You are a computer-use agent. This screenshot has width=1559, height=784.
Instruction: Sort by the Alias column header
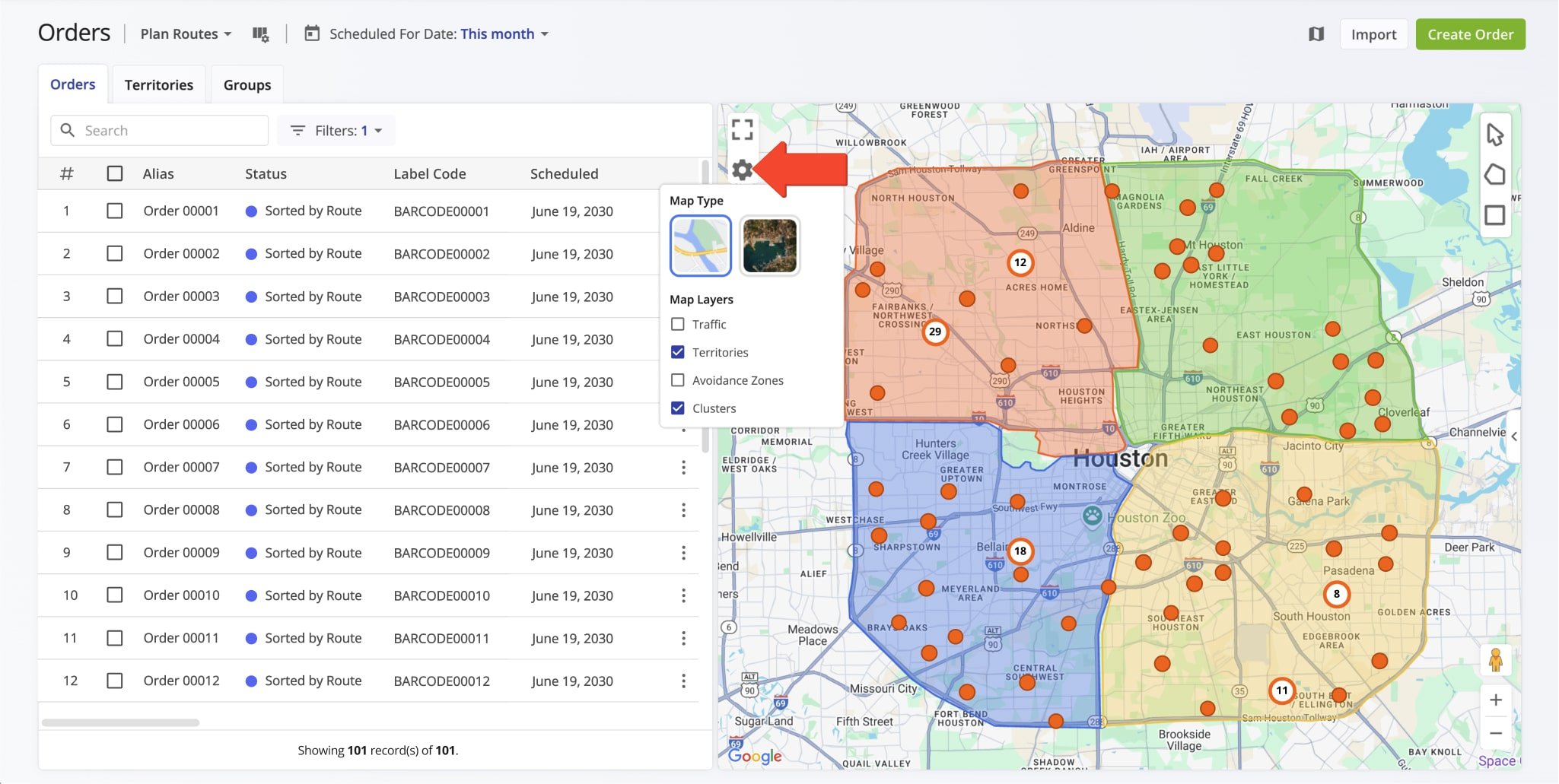158,173
